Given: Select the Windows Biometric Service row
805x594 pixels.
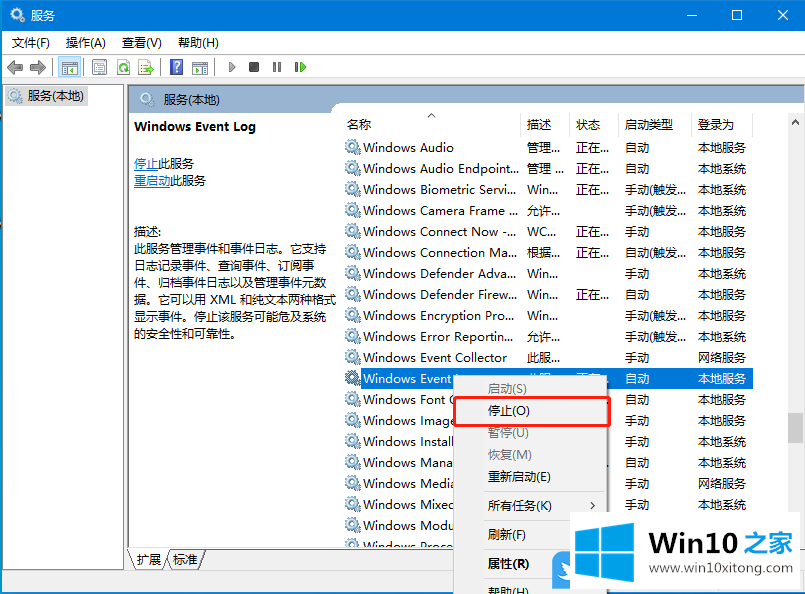Looking at the screenshot, I should pos(548,189).
